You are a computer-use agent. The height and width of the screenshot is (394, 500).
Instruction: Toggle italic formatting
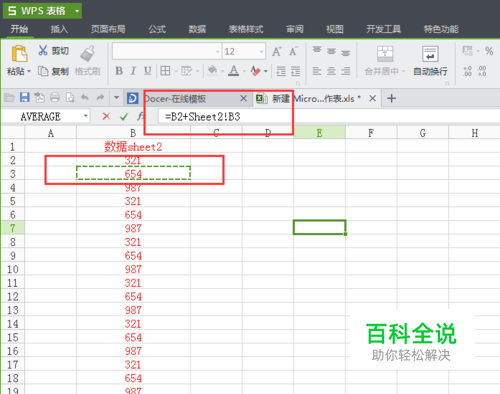[133, 71]
